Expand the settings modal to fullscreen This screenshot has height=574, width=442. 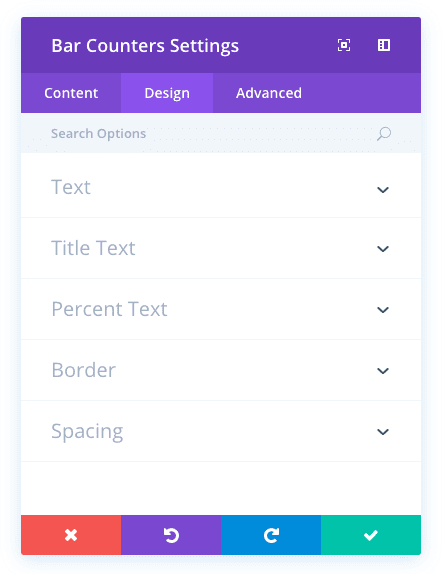pyautogui.click(x=343, y=45)
